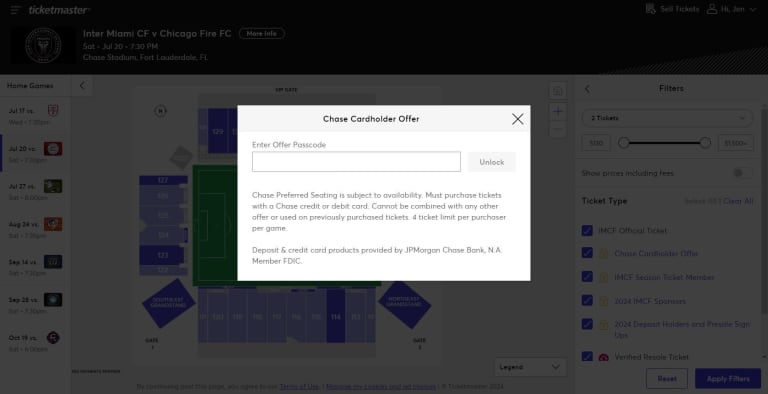Select the Aug 24 home game
This screenshot has height=394, width=768.
[x=35, y=224]
